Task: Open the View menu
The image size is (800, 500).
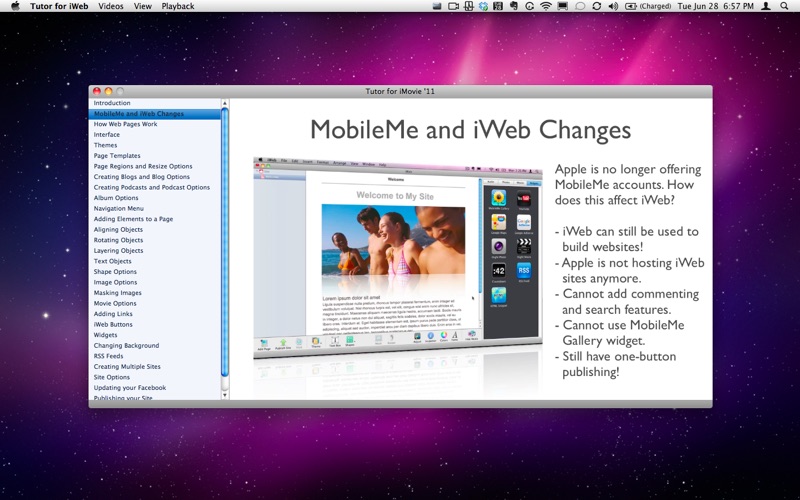Action: [x=142, y=6]
